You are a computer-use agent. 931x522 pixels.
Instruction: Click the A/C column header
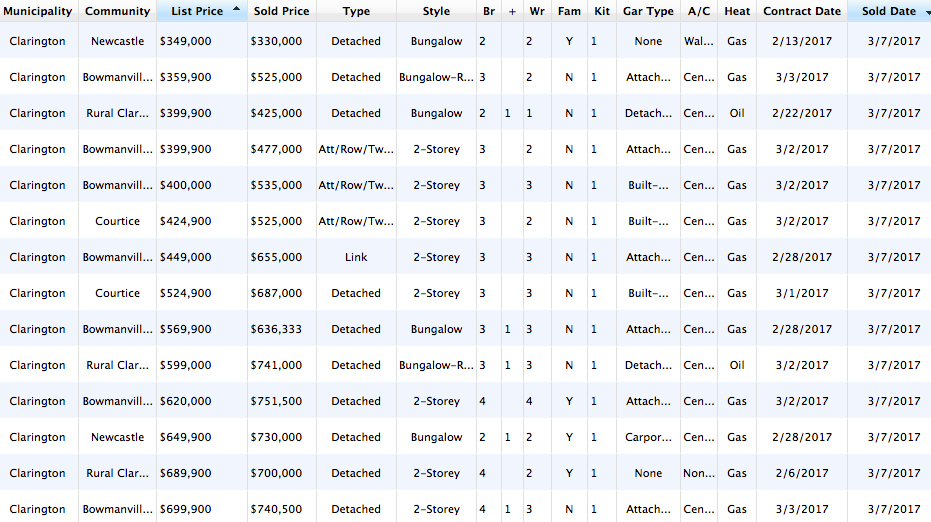(698, 12)
